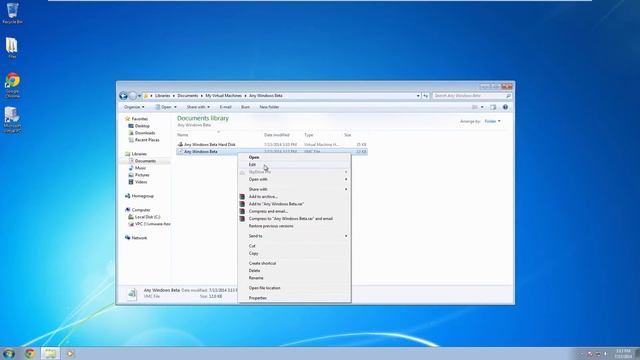Screen dimensions: 640x360
Task: Expand the Share with toolbar dropdown
Action: pyautogui.click(x=198, y=107)
